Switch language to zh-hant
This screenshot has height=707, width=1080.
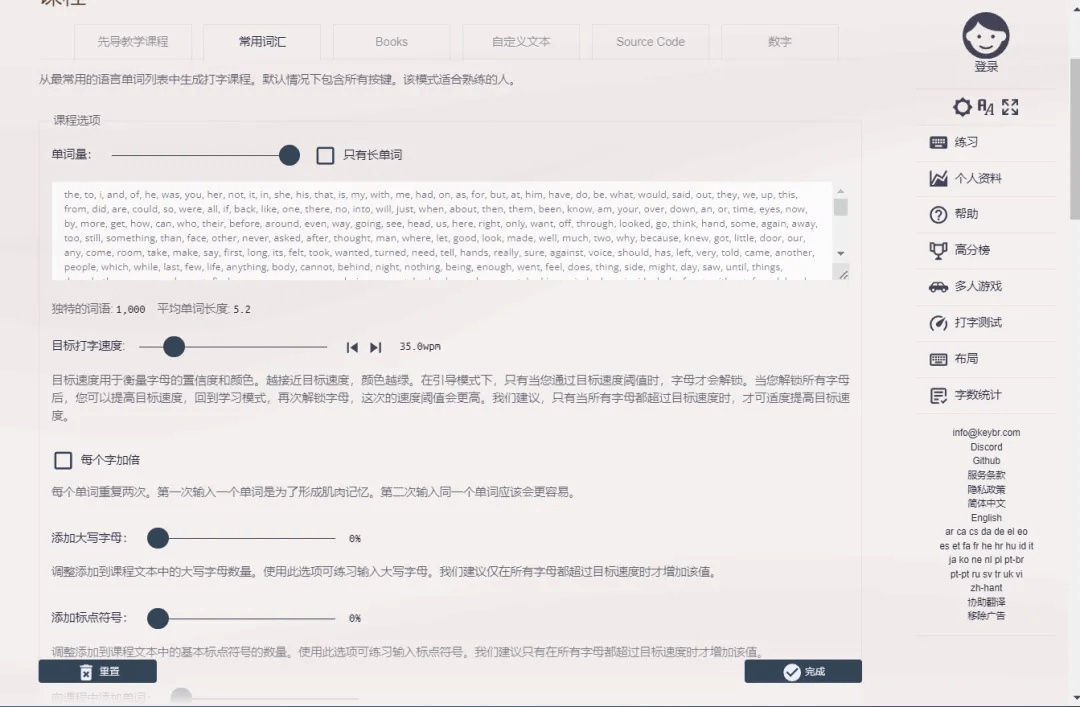pos(986,588)
